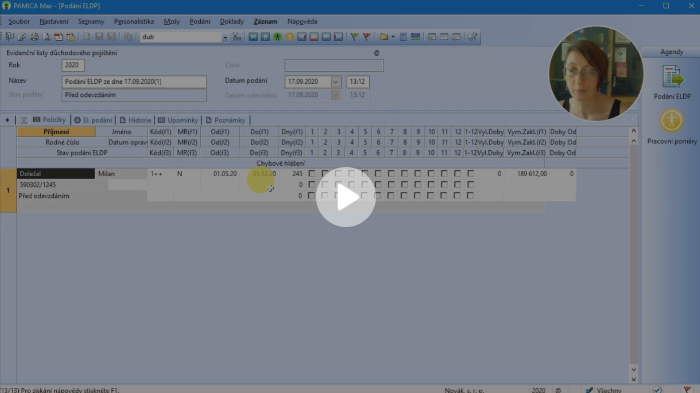Tick the month 1 checkbox in Doležal's first row
Viewport: 700px width, 393px height.
(312, 173)
